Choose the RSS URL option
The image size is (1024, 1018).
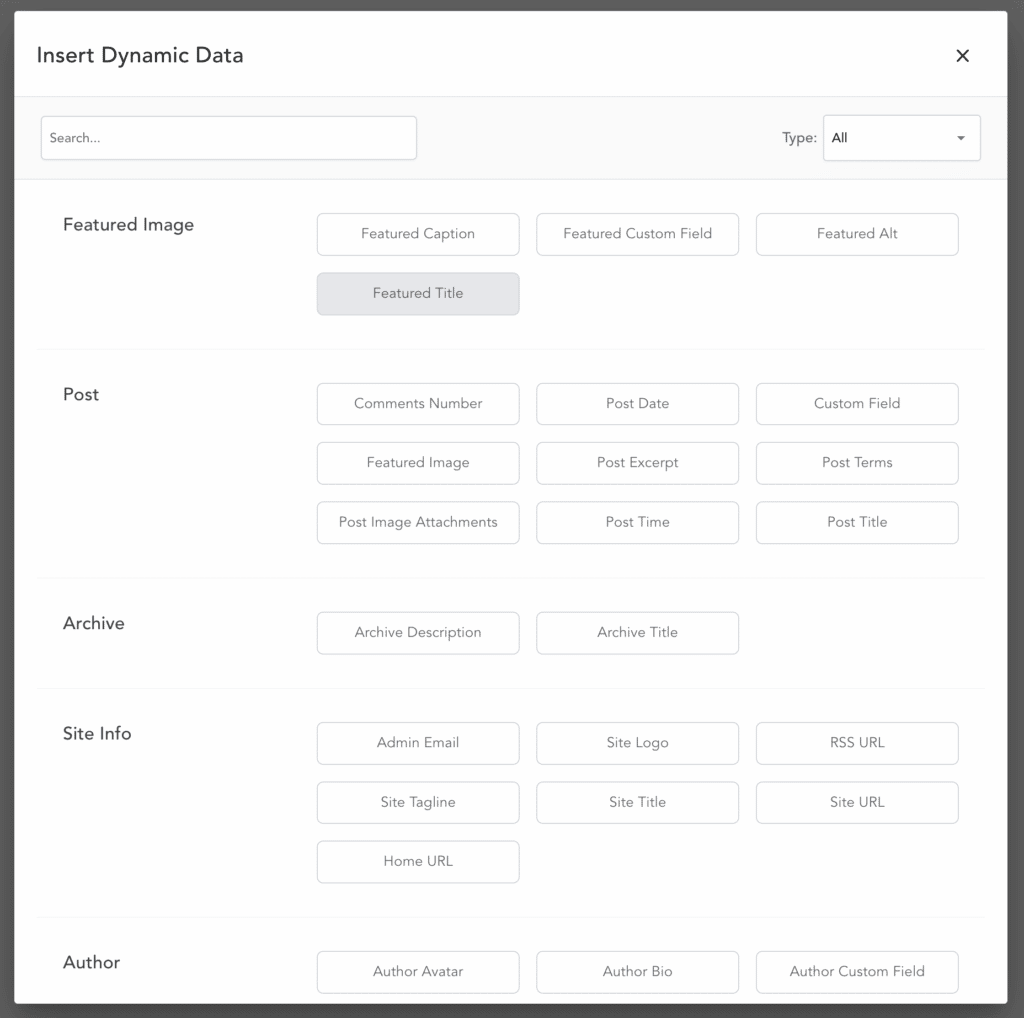[x=857, y=743]
